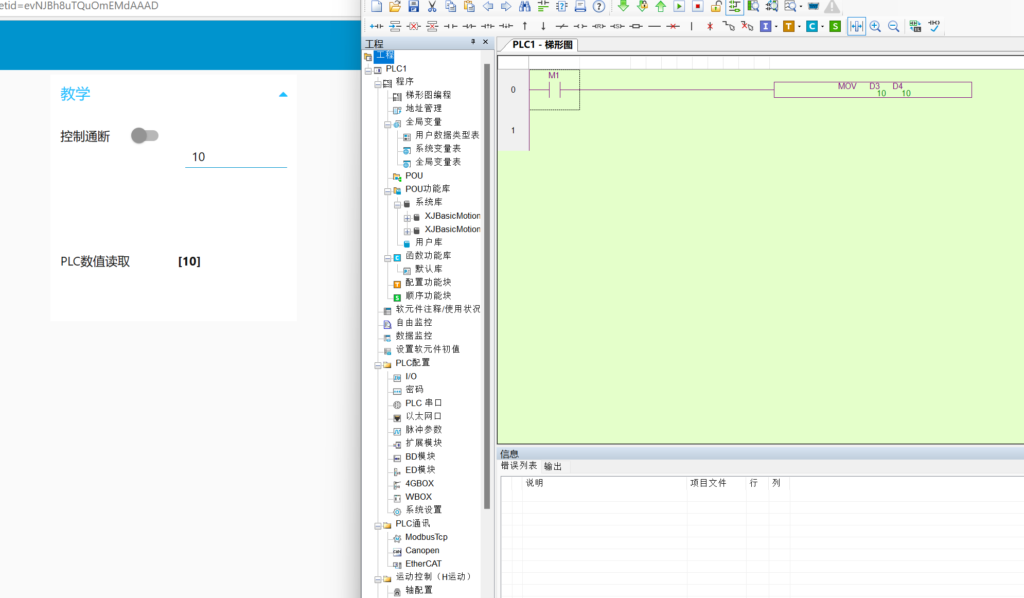This screenshot has width=1024, height=598.
Task: Select 数据监控 in the project tree
Action: [413, 336]
